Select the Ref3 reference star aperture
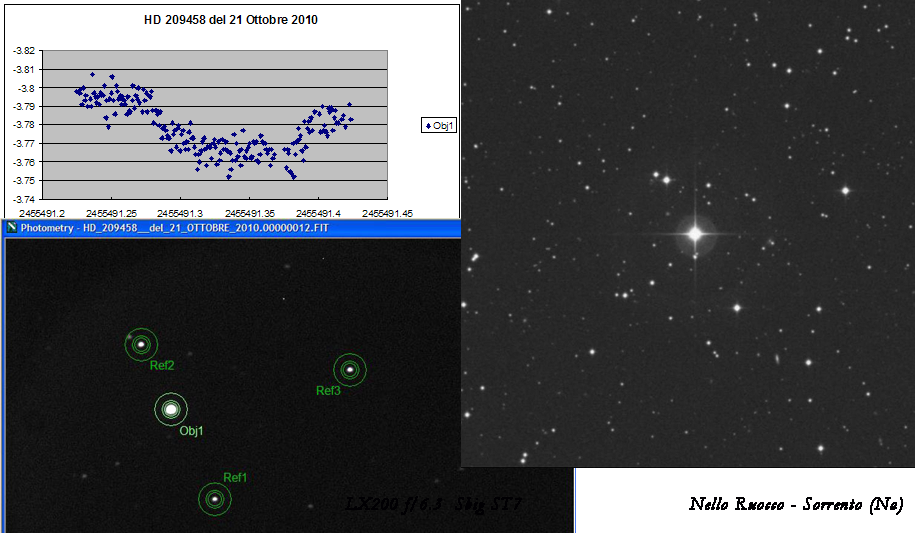 click(x=349, y=370)
